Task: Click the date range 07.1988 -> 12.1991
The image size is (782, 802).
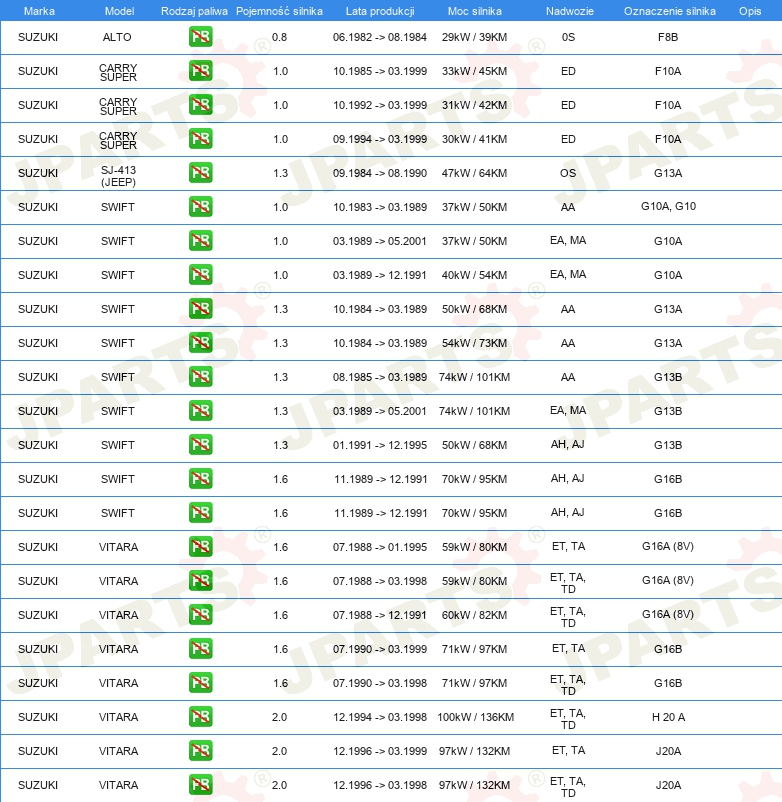Action: point(379,615)
